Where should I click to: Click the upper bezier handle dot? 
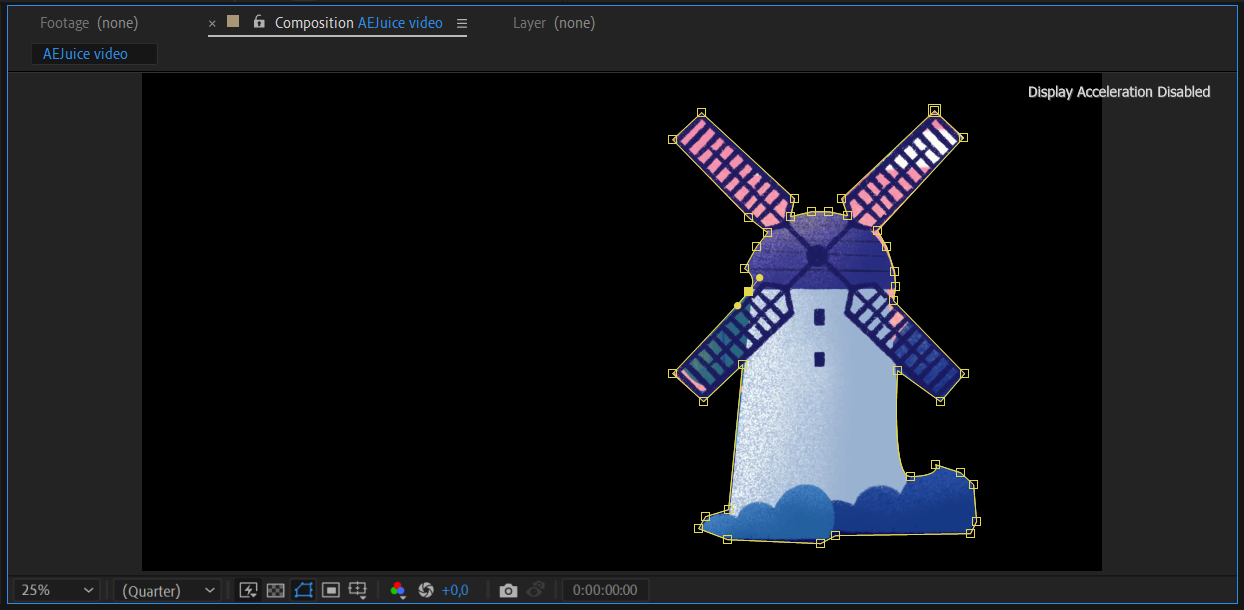tap(759, 277)
